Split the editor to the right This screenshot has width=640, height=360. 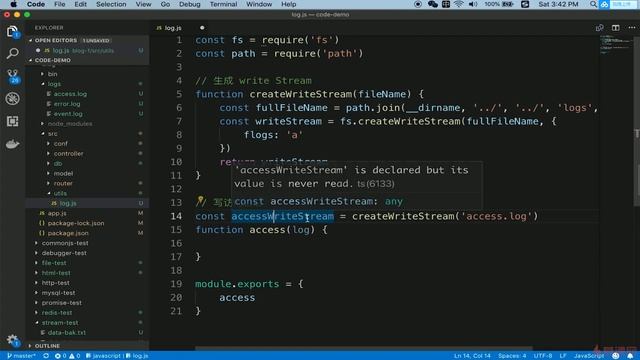point(615,28)
